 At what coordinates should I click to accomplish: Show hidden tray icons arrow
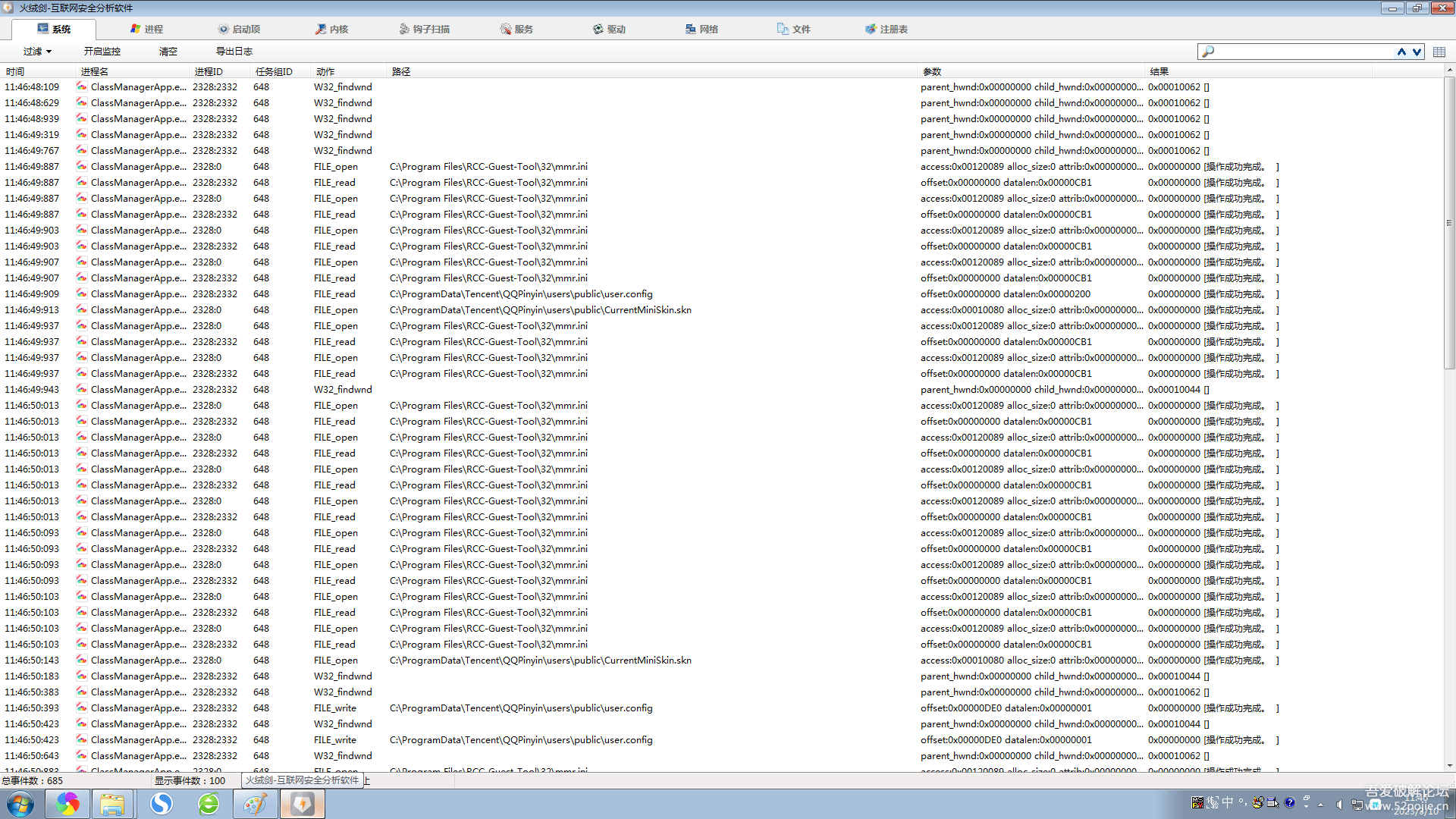click(1320, 804)
